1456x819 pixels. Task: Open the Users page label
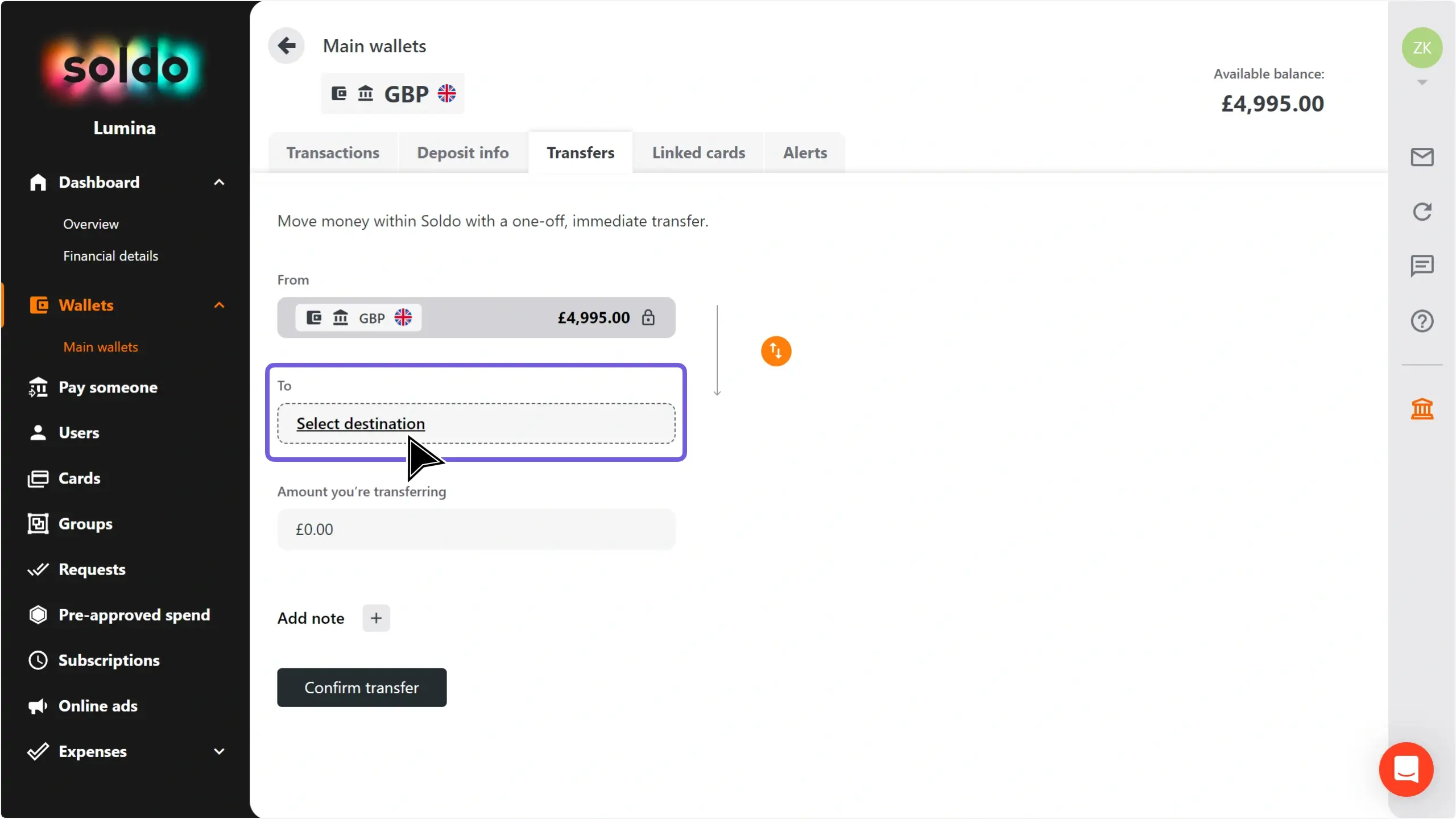point(79,433)
